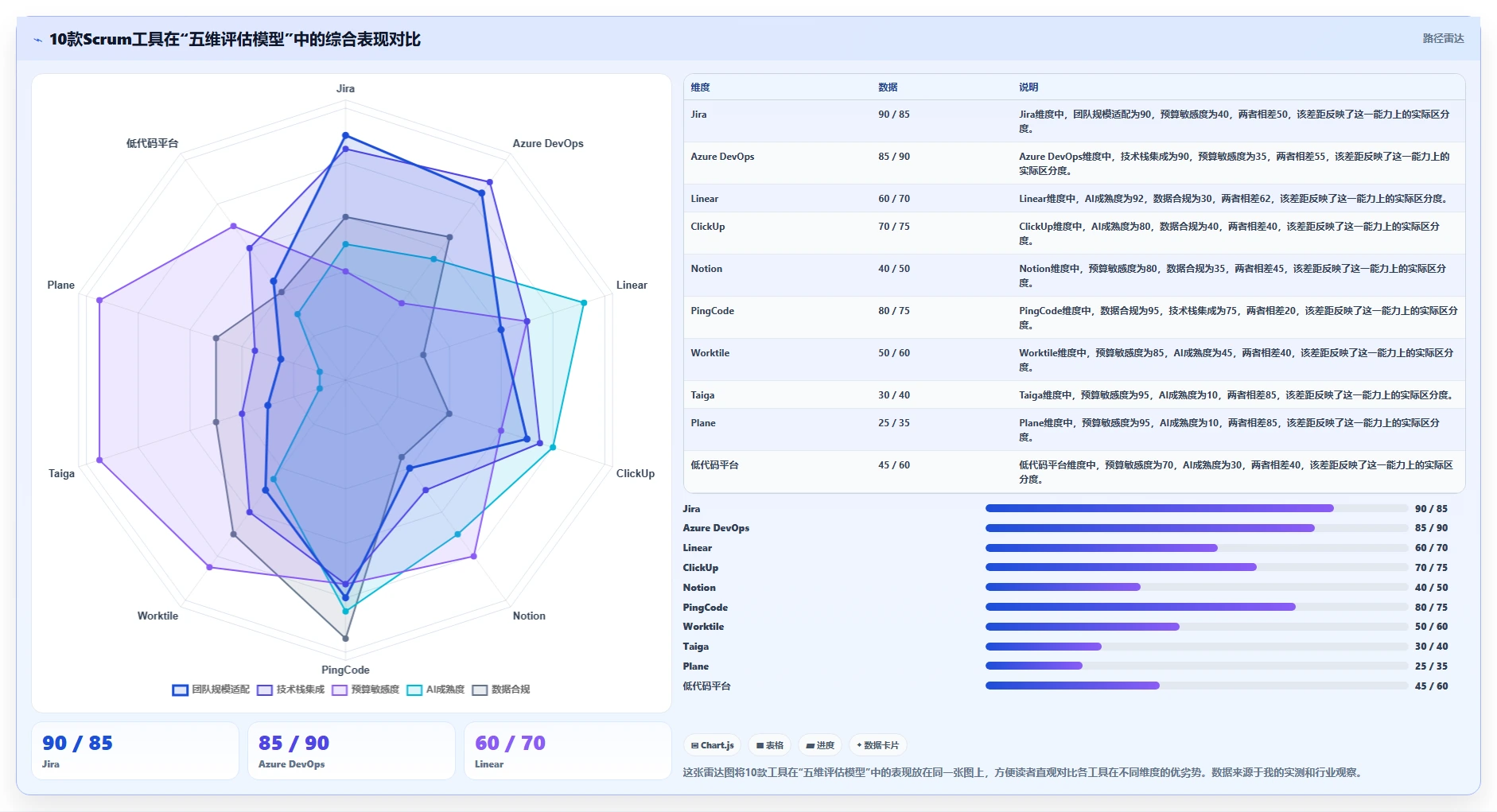Click the Azure DevOps radar axis label
This screenshot has height=812, width=1497.
(x=548, y=143)
